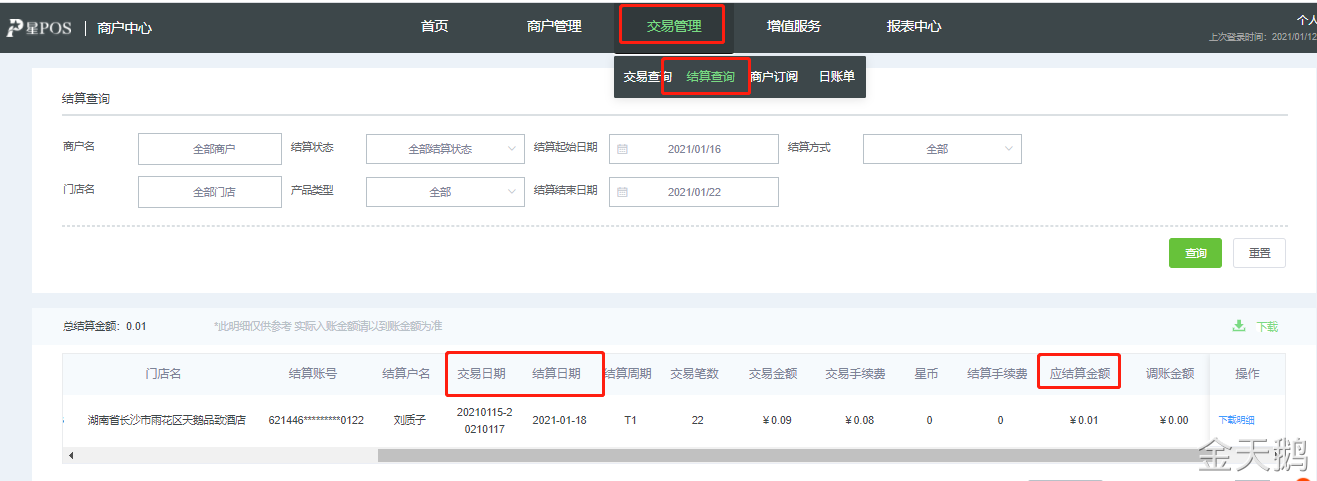
Task: Click the 星POS logo
Action: pos(40,28)
